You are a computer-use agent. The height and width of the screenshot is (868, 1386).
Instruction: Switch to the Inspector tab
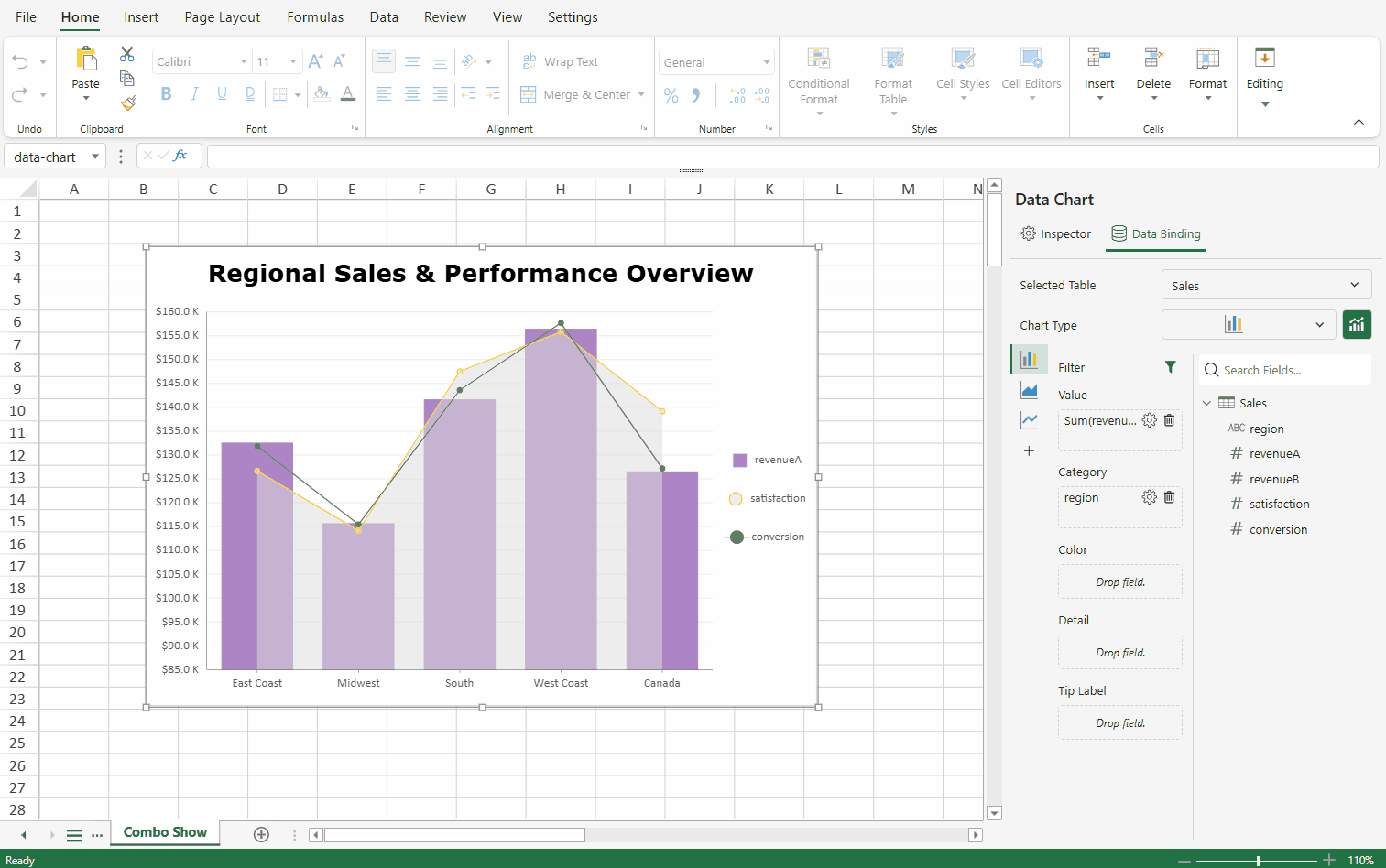point(1056,234)
